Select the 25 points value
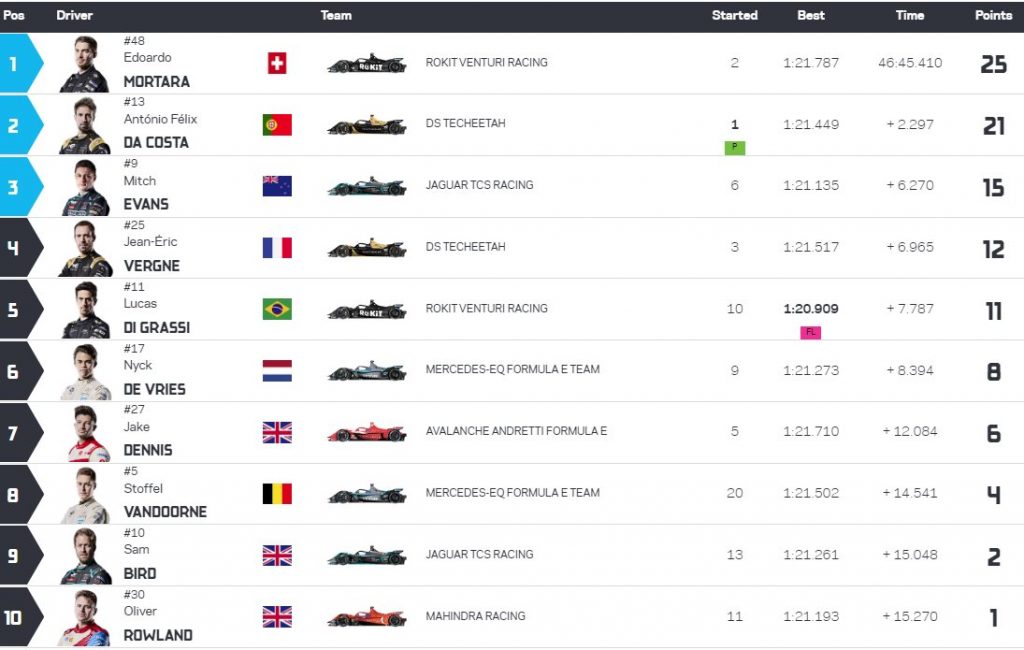The image size is (1024, 650). coord(993,64)
